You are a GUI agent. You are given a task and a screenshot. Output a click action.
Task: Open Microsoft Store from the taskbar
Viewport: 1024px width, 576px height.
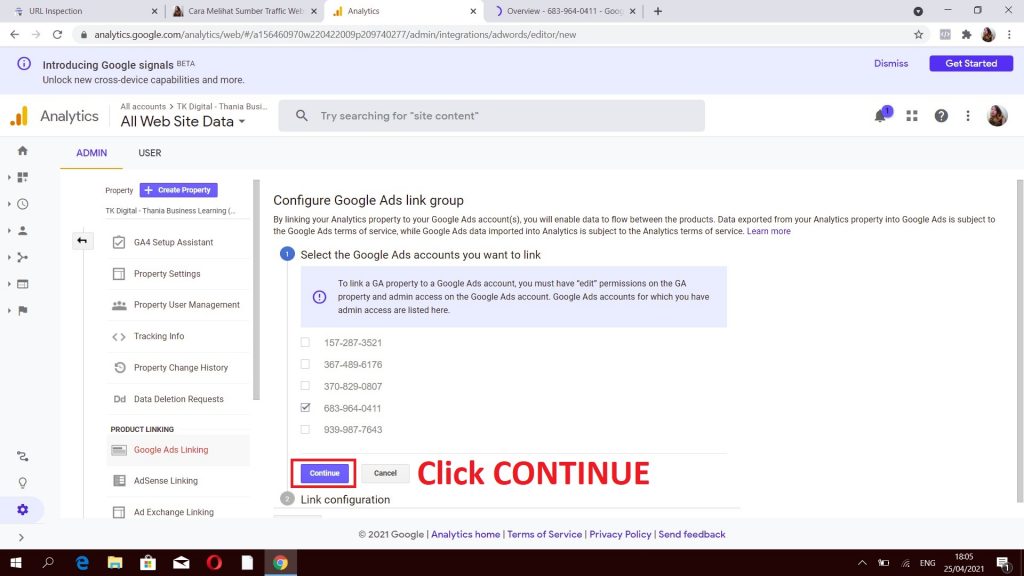point(148,562)
